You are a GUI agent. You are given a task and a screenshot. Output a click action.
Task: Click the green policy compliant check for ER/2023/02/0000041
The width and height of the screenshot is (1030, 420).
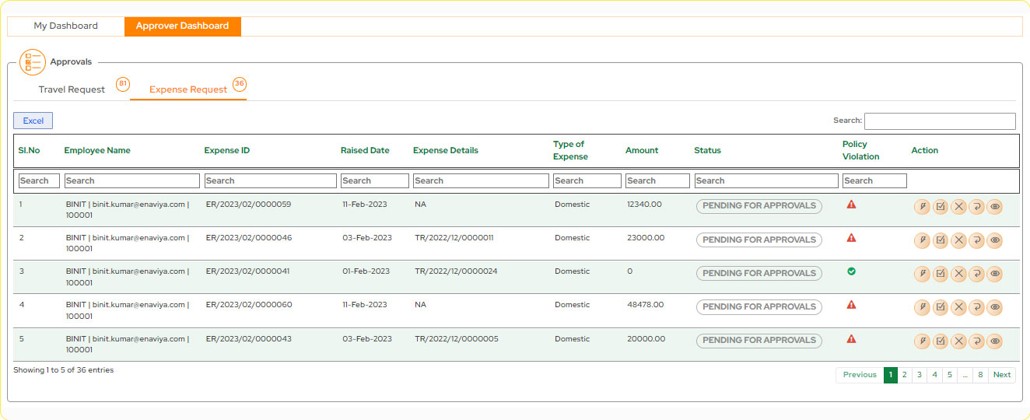851,271
